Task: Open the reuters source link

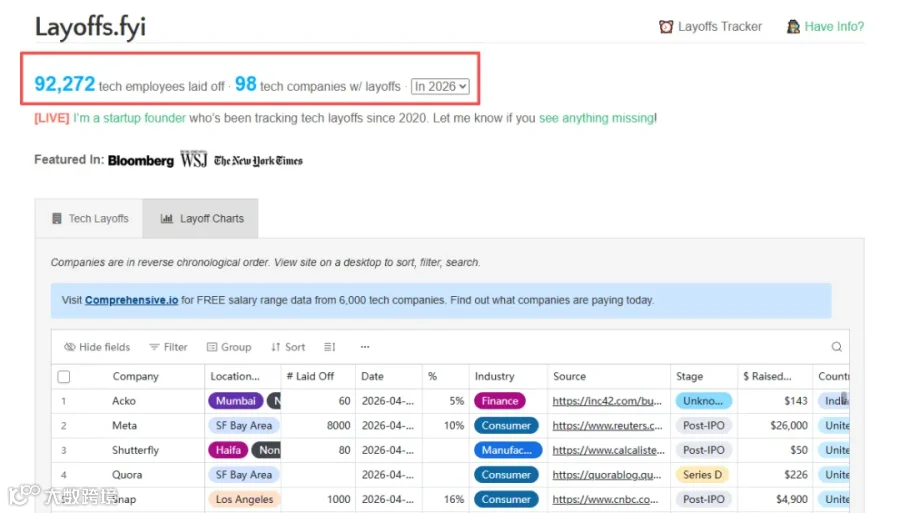Action: click(607, 426)
